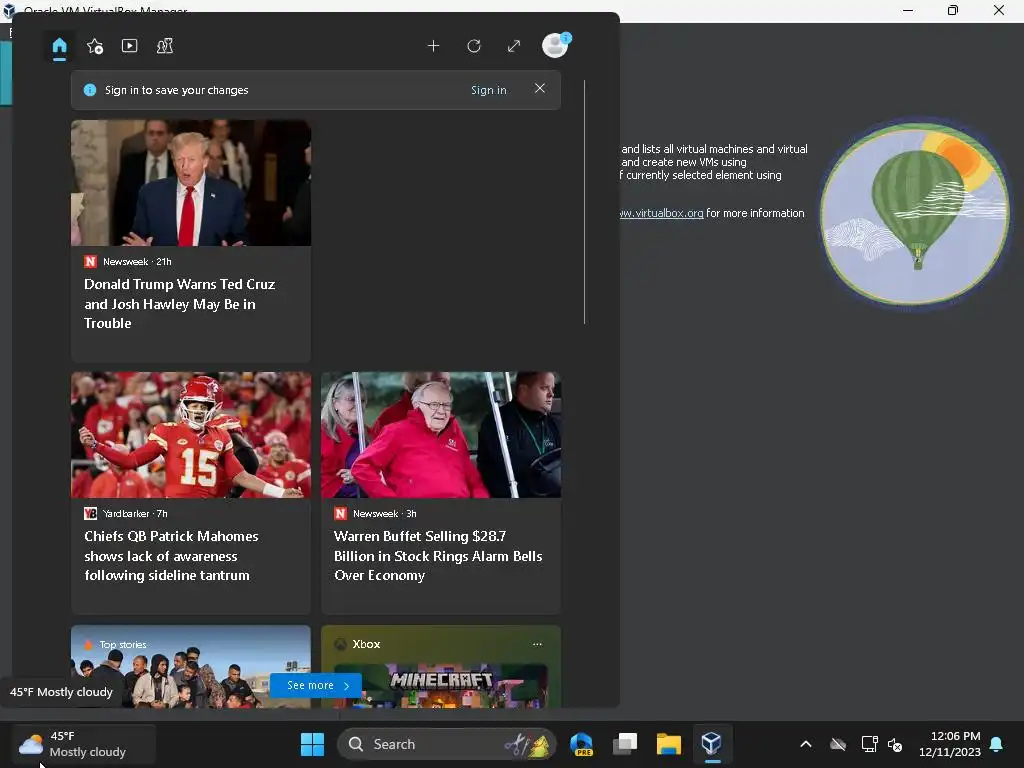Open the profile avatar settings
This screenshot has width=1024, height=768.
click(556, 46)
